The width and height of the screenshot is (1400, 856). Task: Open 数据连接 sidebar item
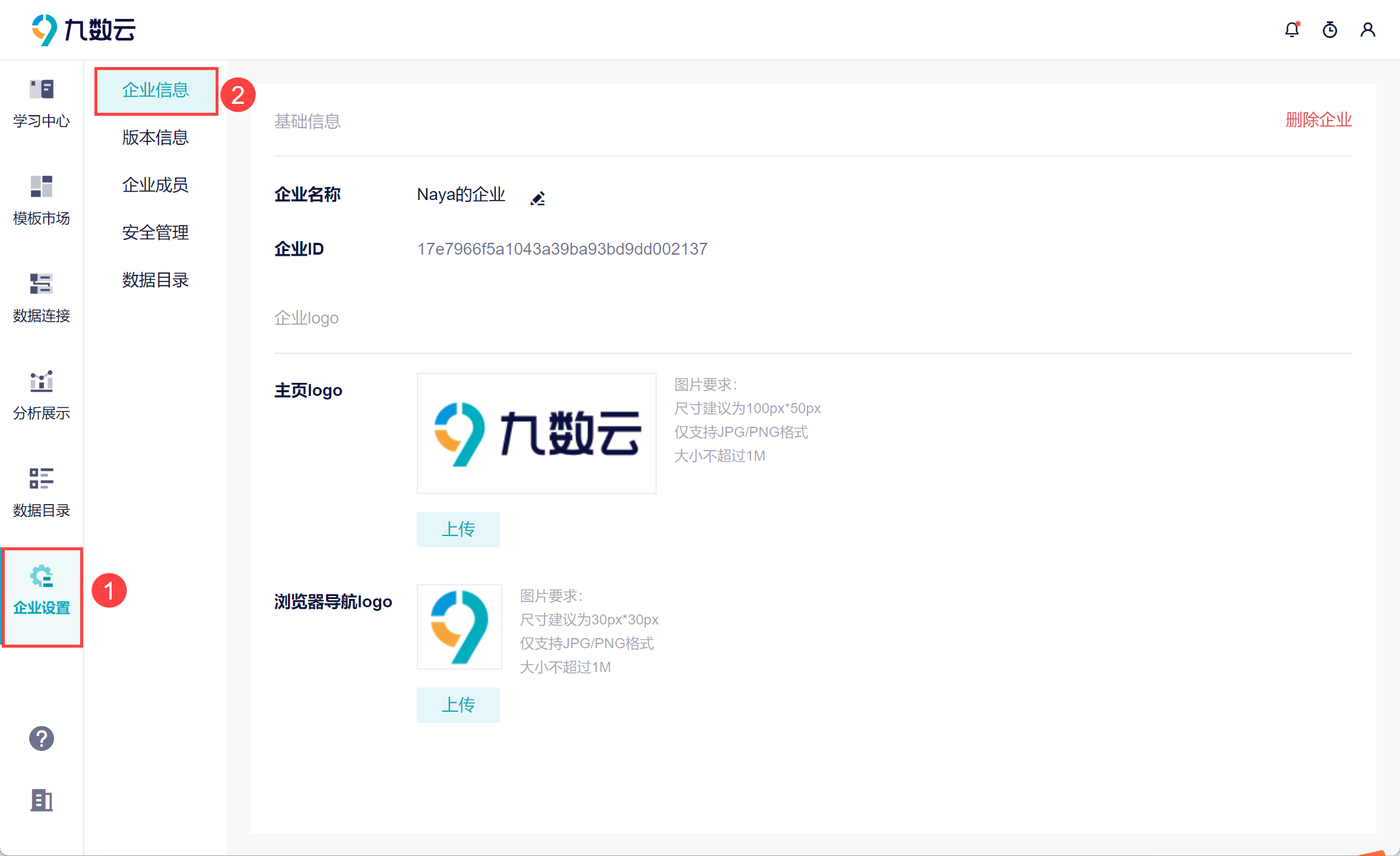click(x=42, y=299)
